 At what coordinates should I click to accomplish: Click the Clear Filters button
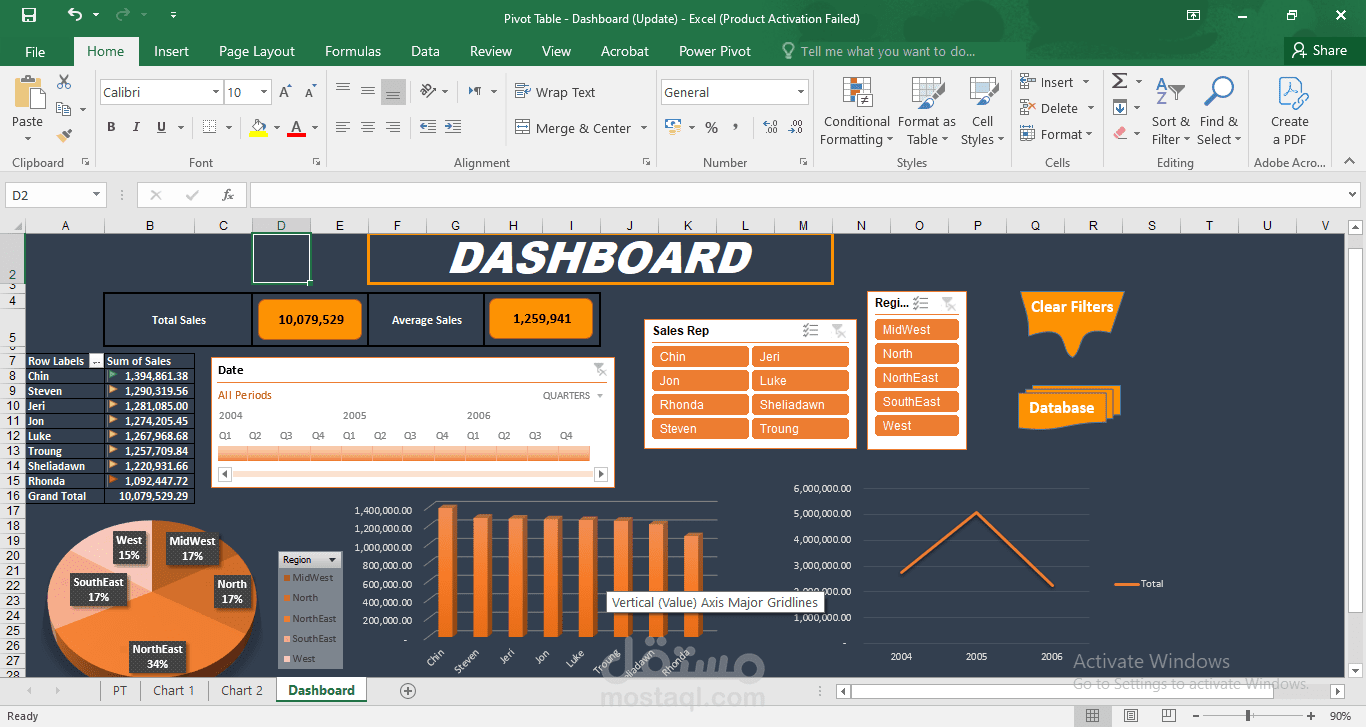pos(1071,308)
